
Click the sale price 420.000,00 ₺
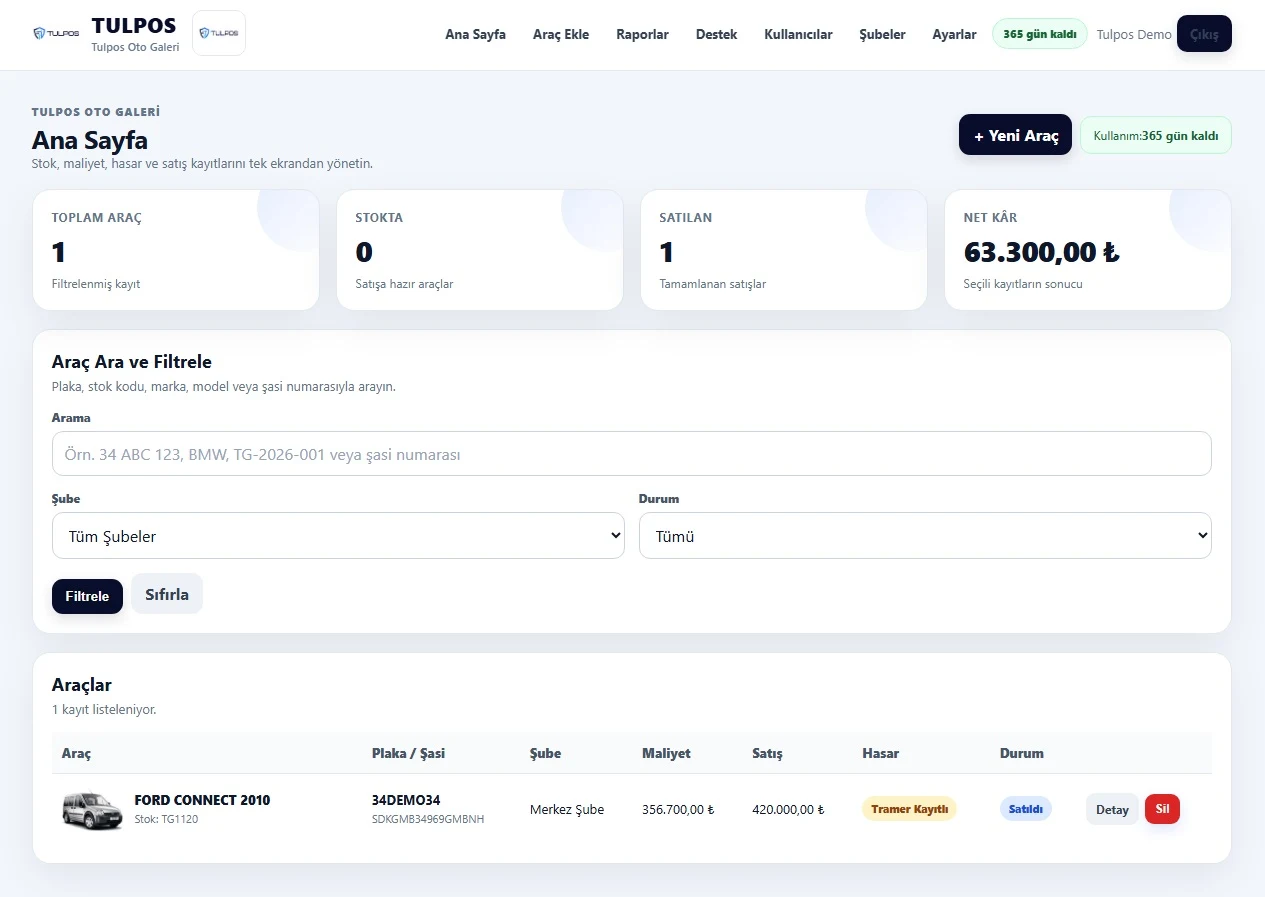pos(788,809)
